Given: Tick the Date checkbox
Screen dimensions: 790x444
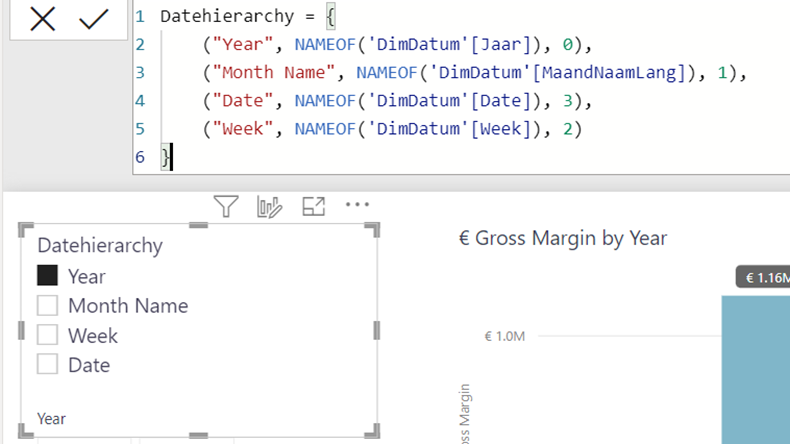Looking at the screenshot, I should coord(47,365).
